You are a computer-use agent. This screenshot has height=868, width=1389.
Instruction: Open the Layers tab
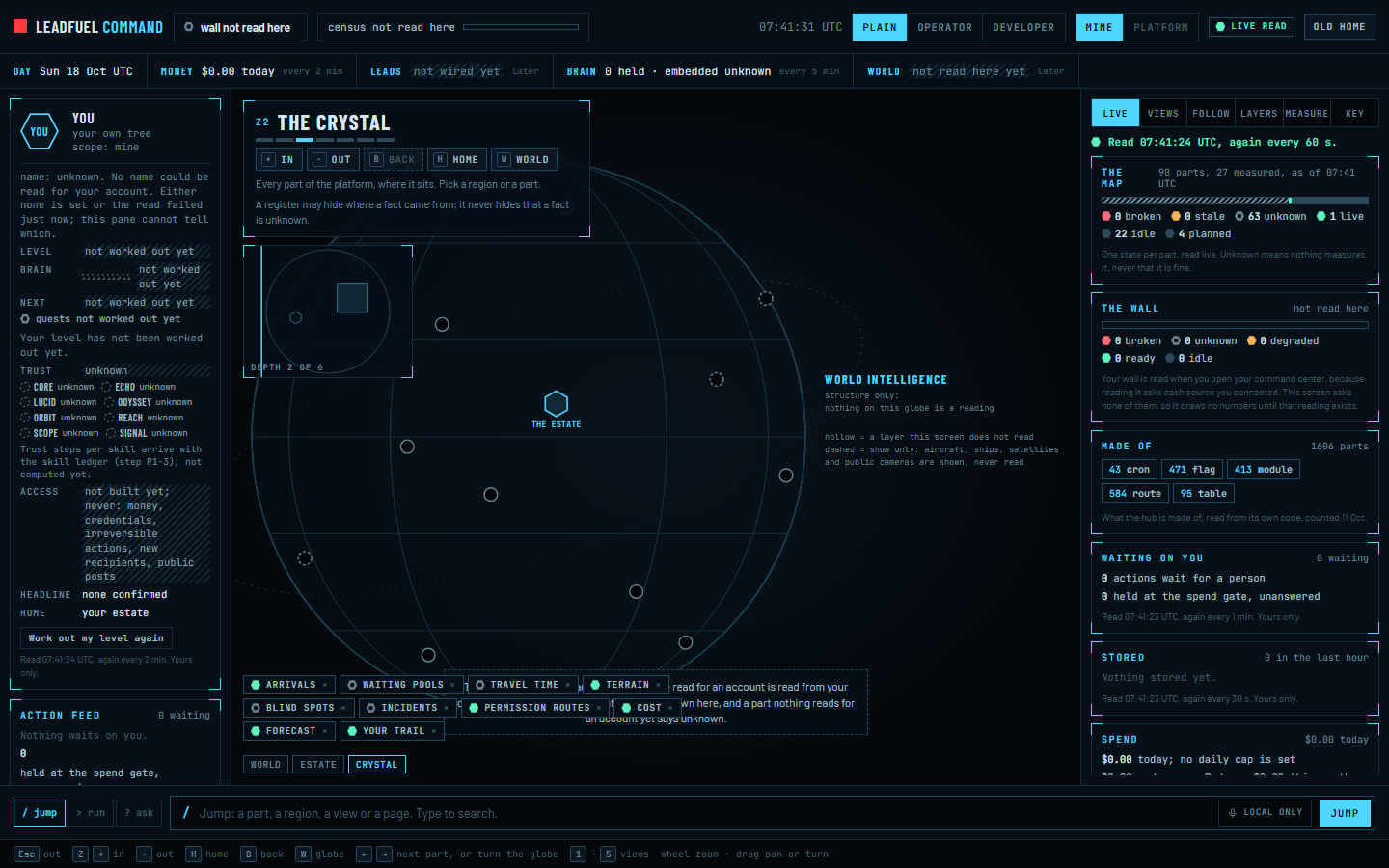[1259, 114]
